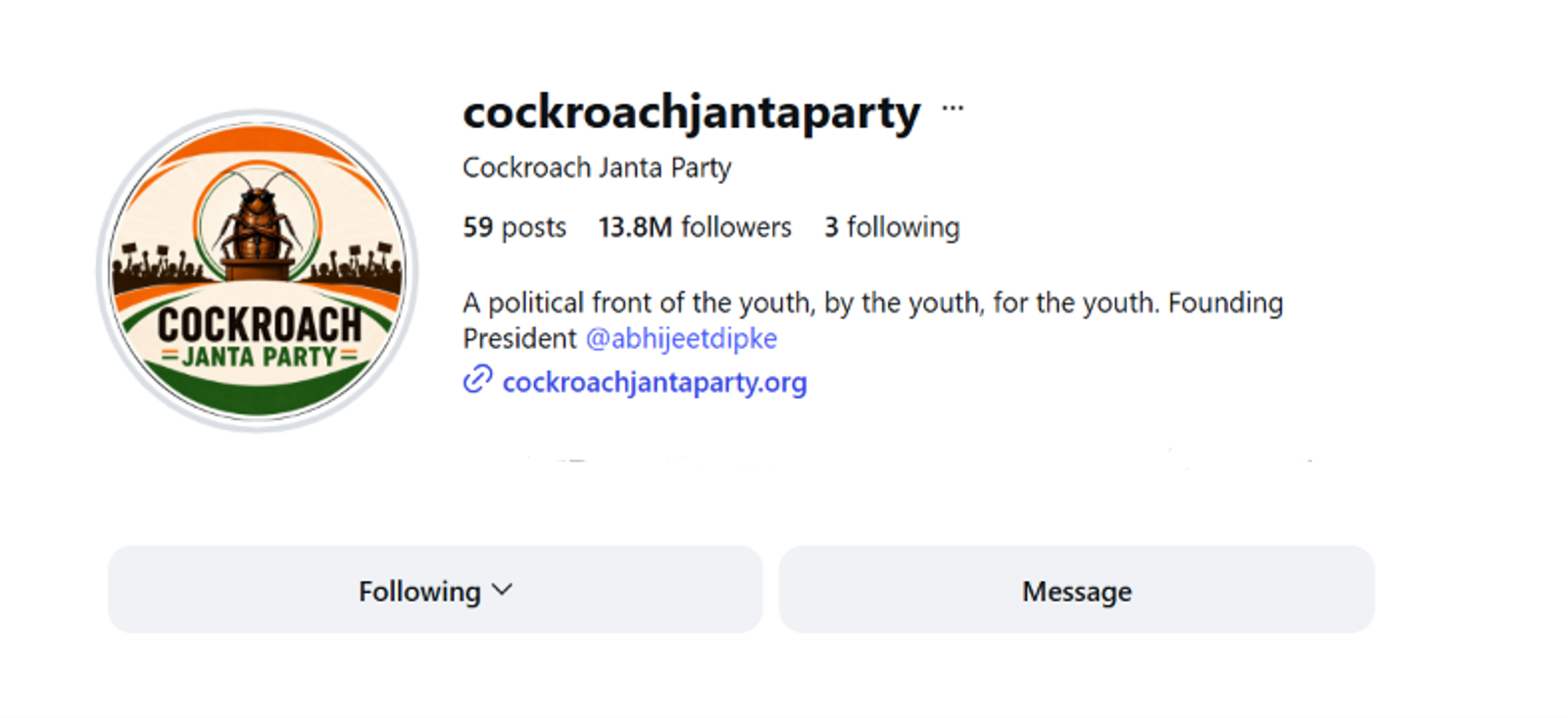Expand the chevron on the Following button
The height and width of the screenshot is (718, 1568).
502,590
